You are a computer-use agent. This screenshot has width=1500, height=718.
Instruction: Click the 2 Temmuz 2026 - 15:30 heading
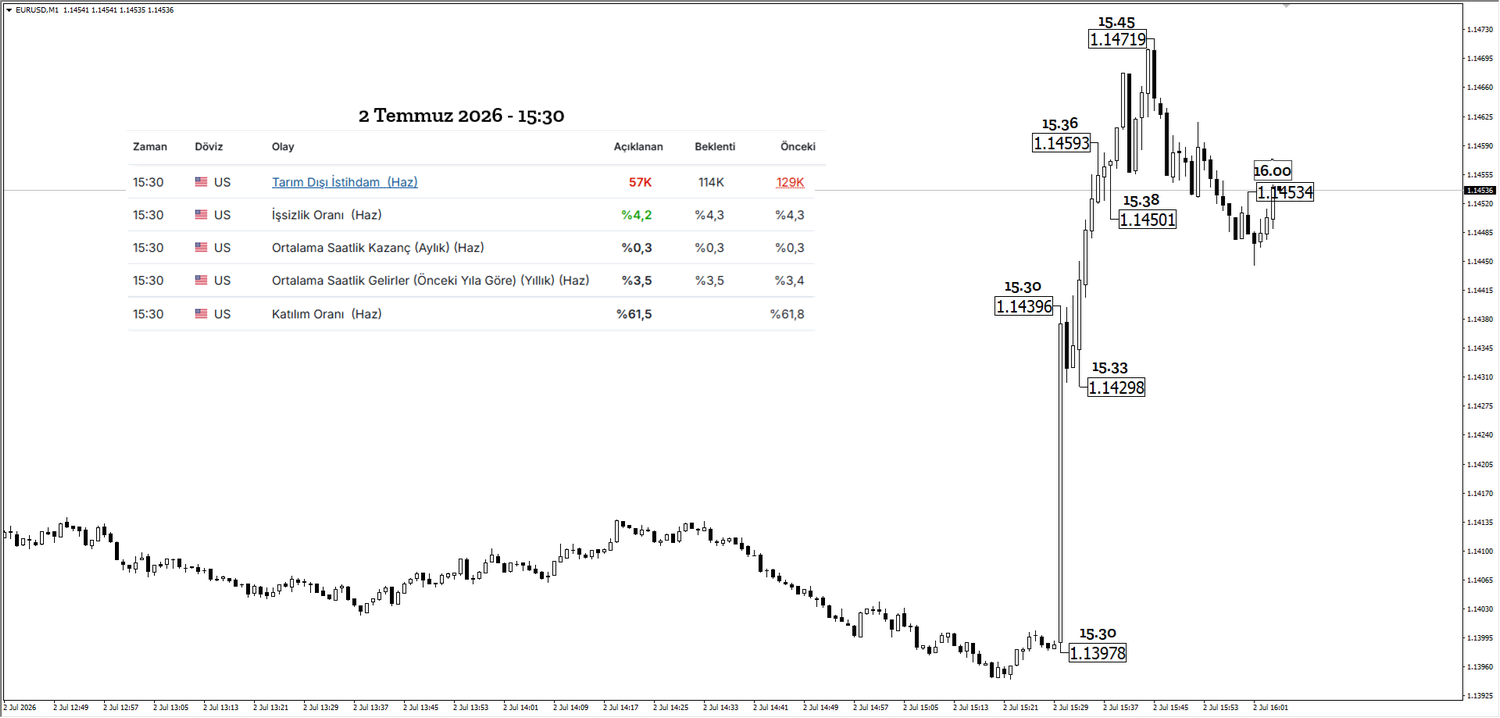point(462,116)
